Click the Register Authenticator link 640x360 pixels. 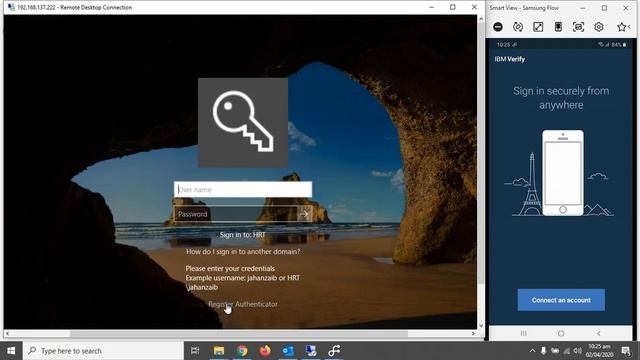tap(243, 304)
